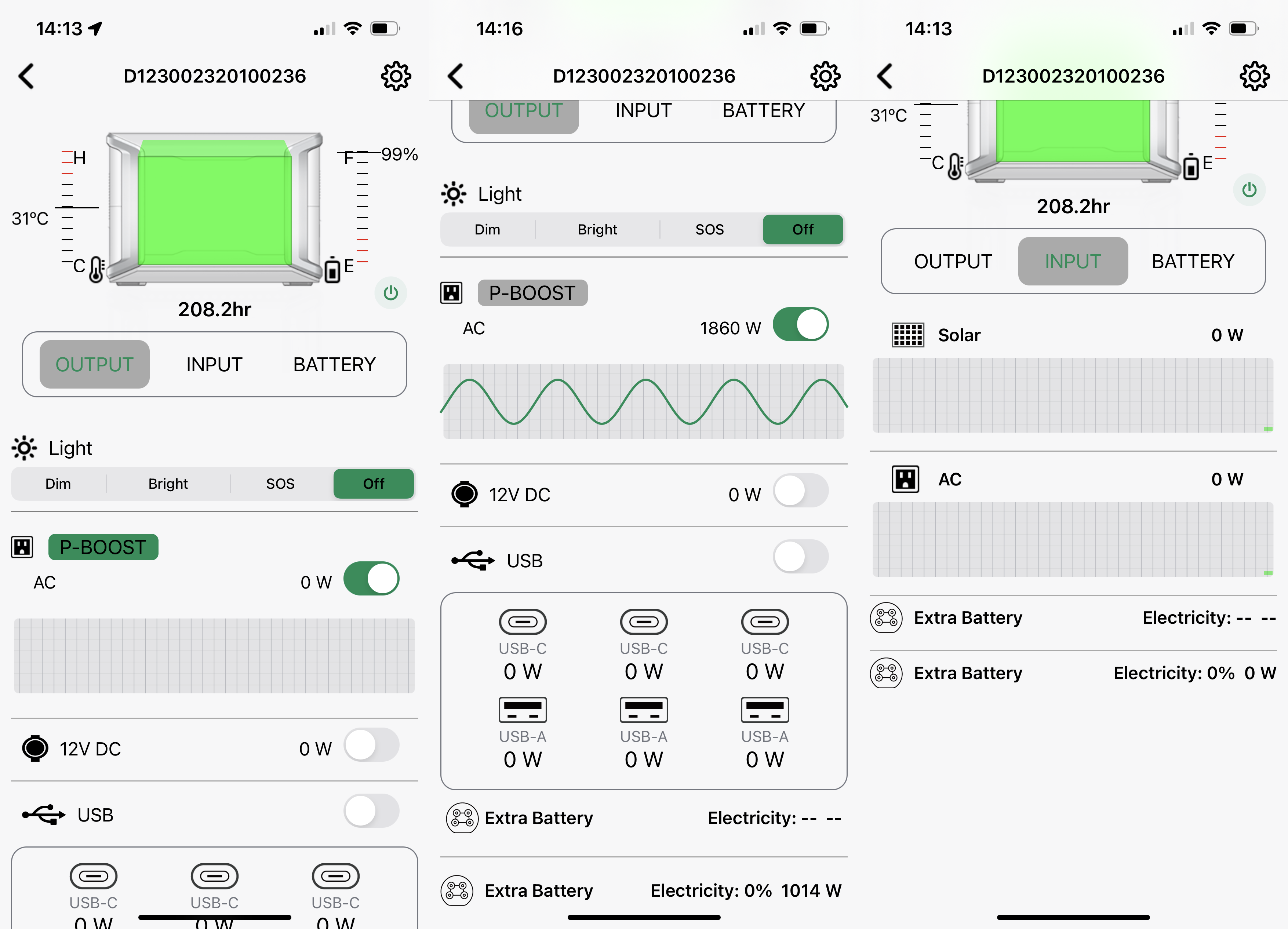This screenshot has height=929, width=1288.
Task: Choose the SOS light mode on the middle screen
Action: point(710,229)
